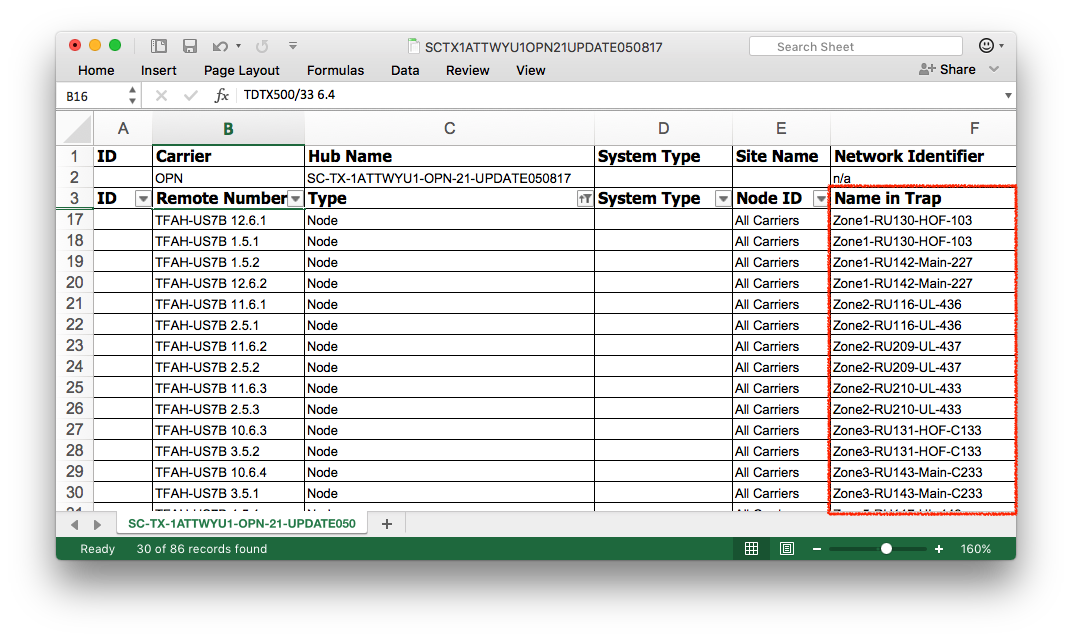Viewport: 1072px width, 640px height.
Task: Click the fx insert function icon
Action: (222, 96)
